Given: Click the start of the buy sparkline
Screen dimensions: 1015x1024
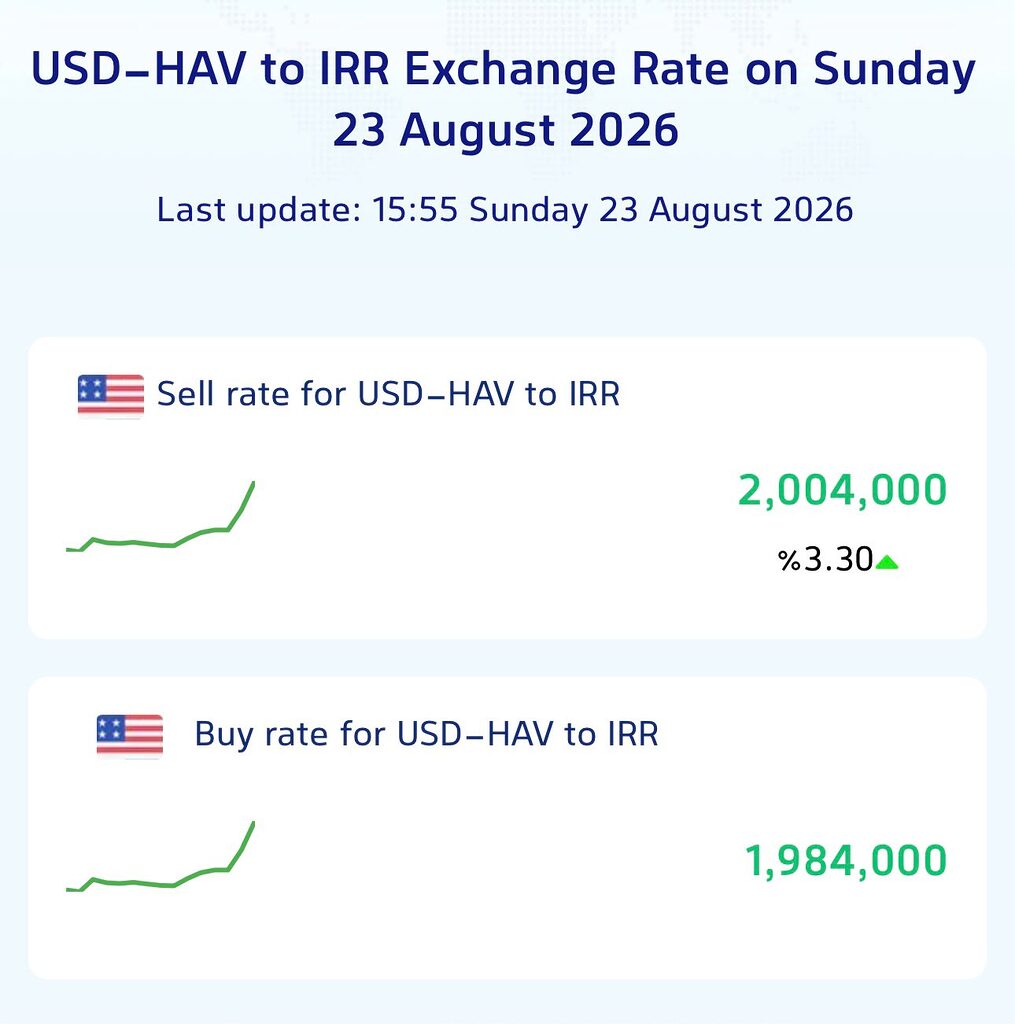Looking at the screenshot, I should (72, 889).
